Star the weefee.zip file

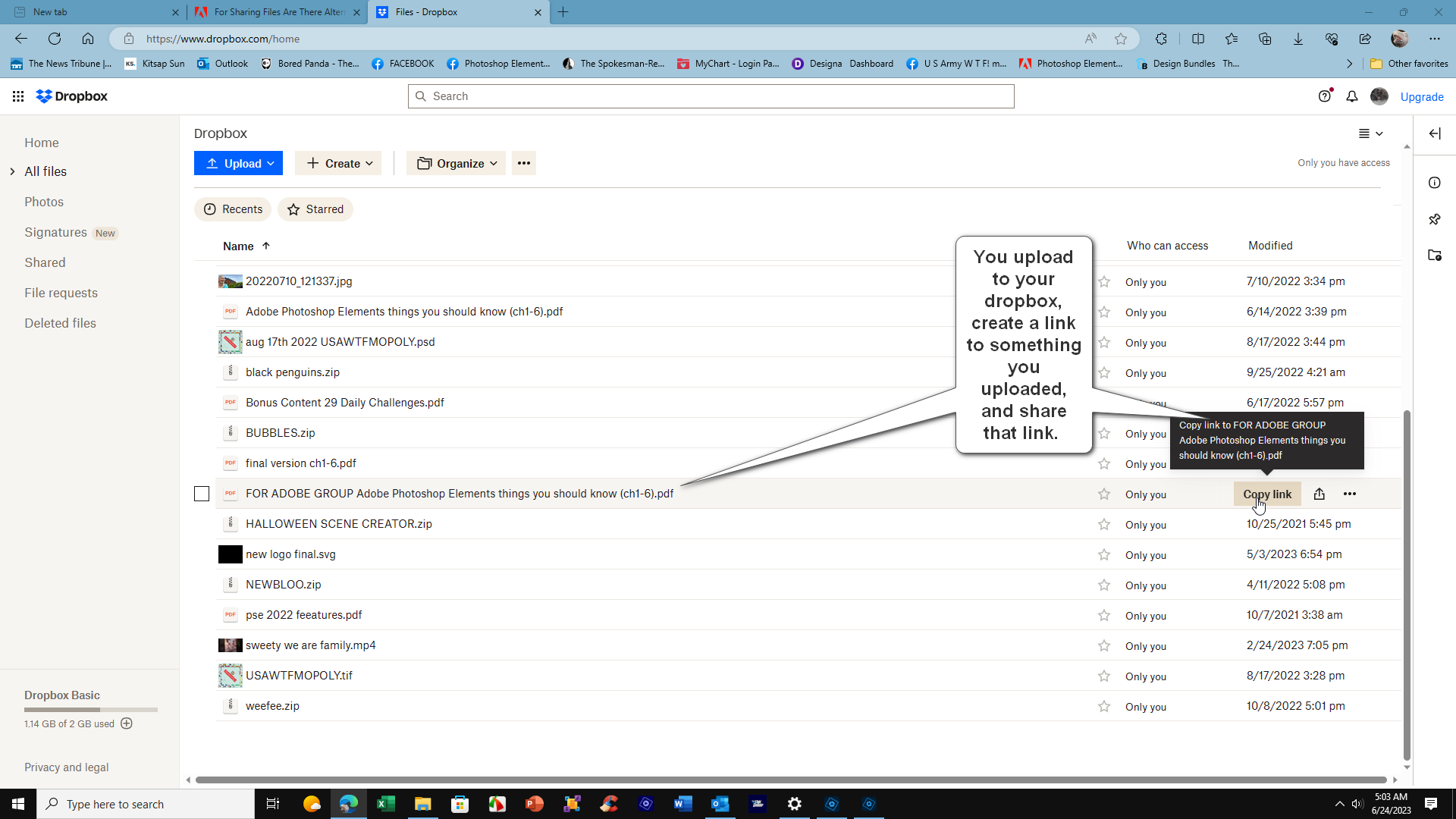tap(1105, 706)
